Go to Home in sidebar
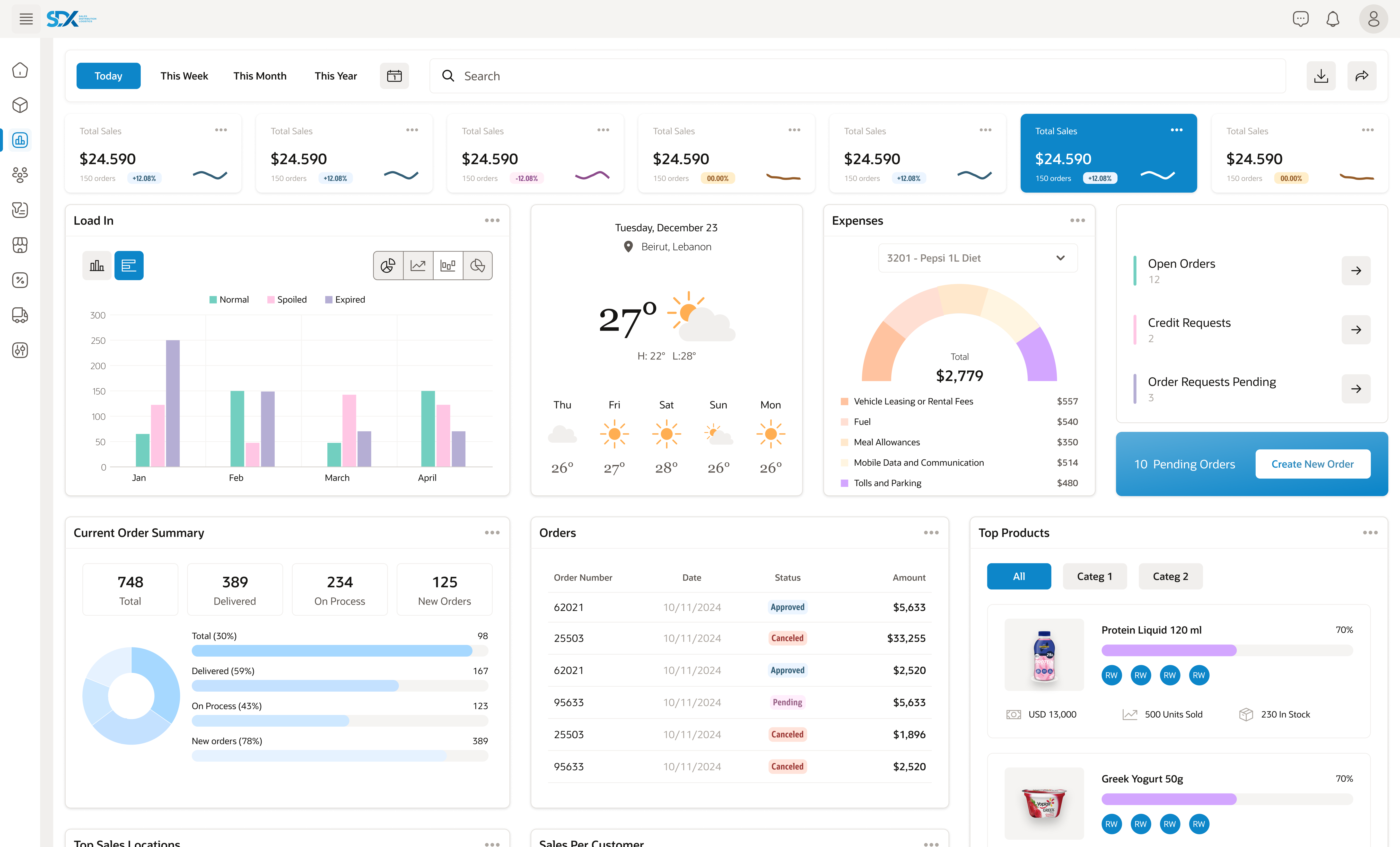The width and height of the screenshot is (1400, 847). point(20,70)
